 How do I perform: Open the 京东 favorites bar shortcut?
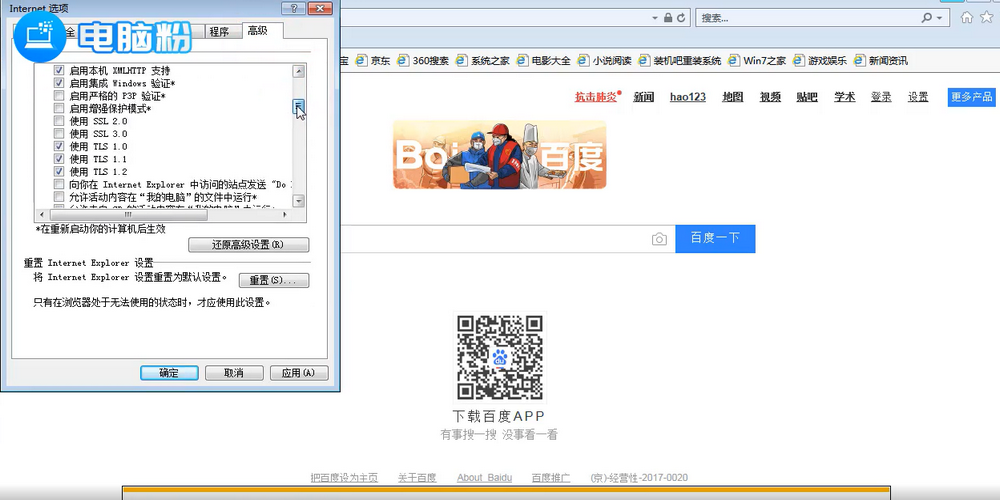pyautogui.click(x=373, y=61)
